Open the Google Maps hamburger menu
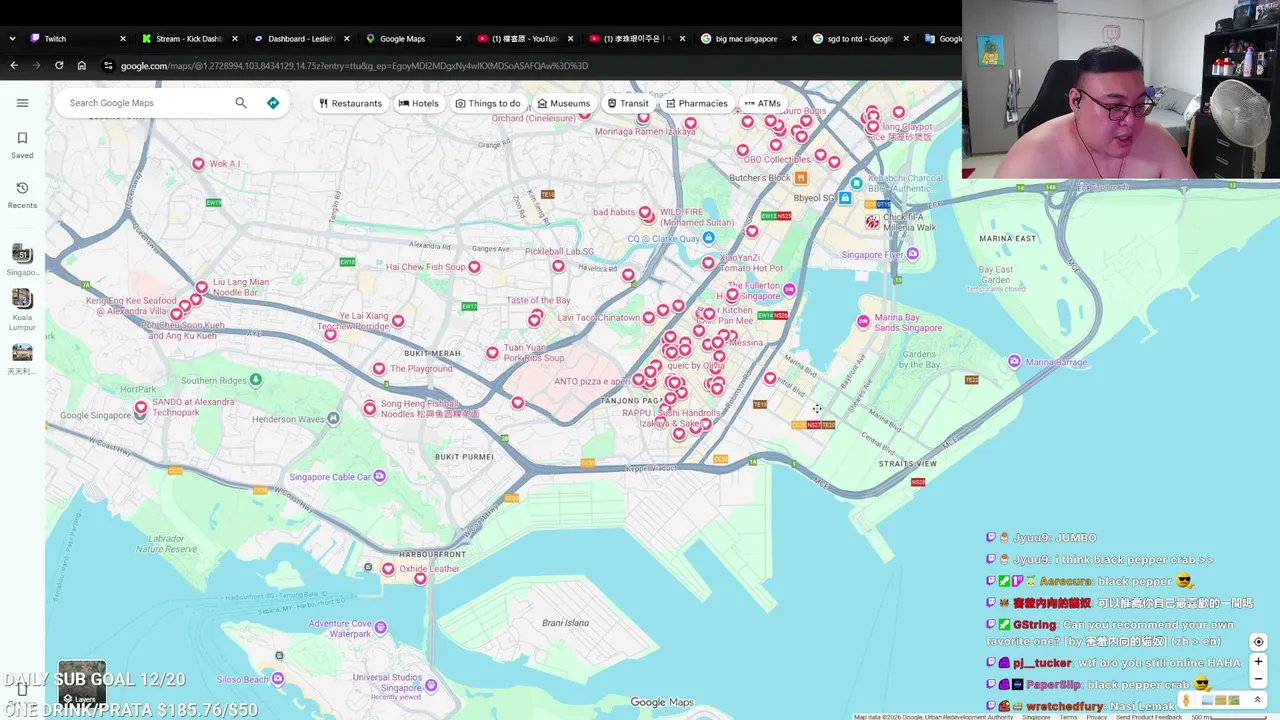 point(22,103)
